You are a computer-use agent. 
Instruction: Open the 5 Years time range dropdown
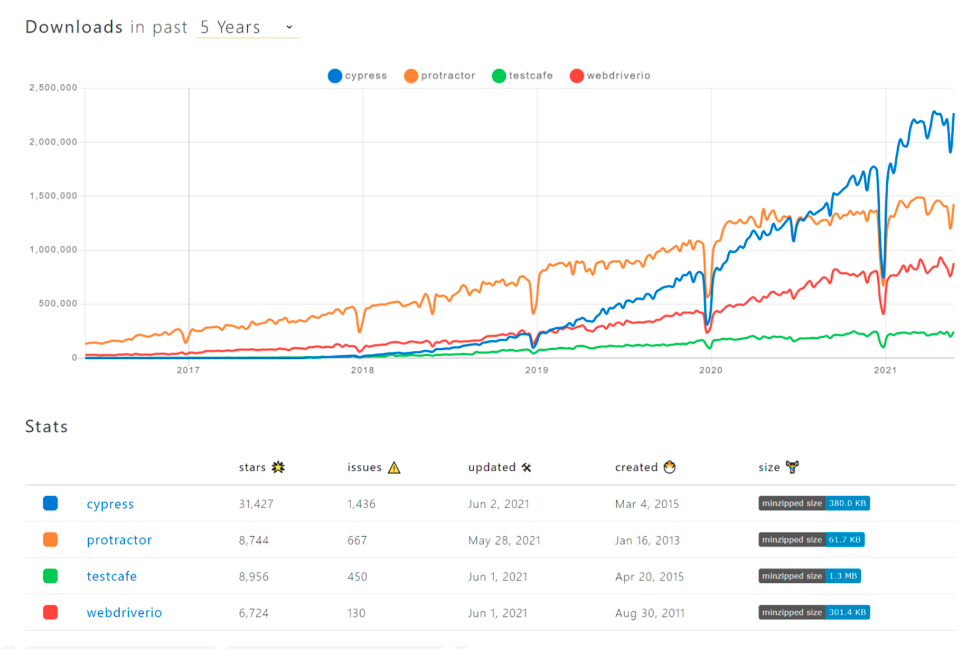click(247, 27)
